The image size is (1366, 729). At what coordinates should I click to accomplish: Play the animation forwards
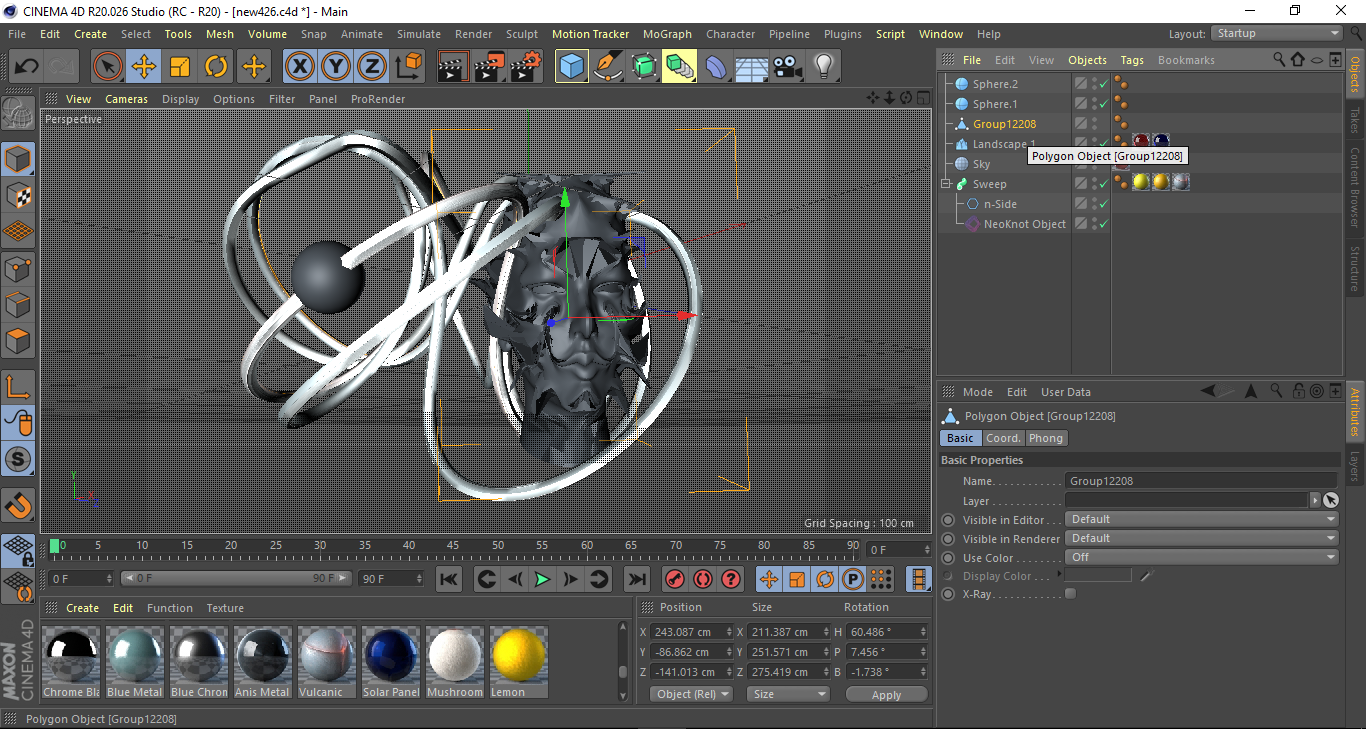tap(542, 579)
